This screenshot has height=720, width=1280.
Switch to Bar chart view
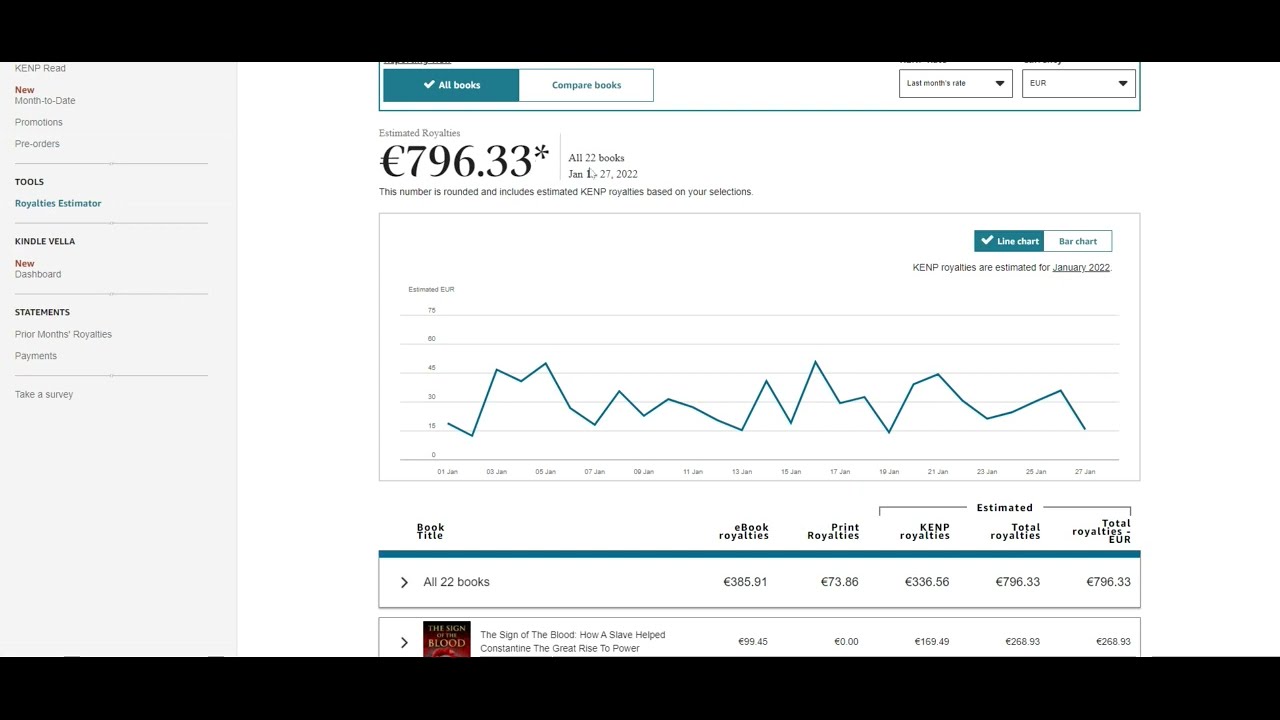tap(1077, 241)
